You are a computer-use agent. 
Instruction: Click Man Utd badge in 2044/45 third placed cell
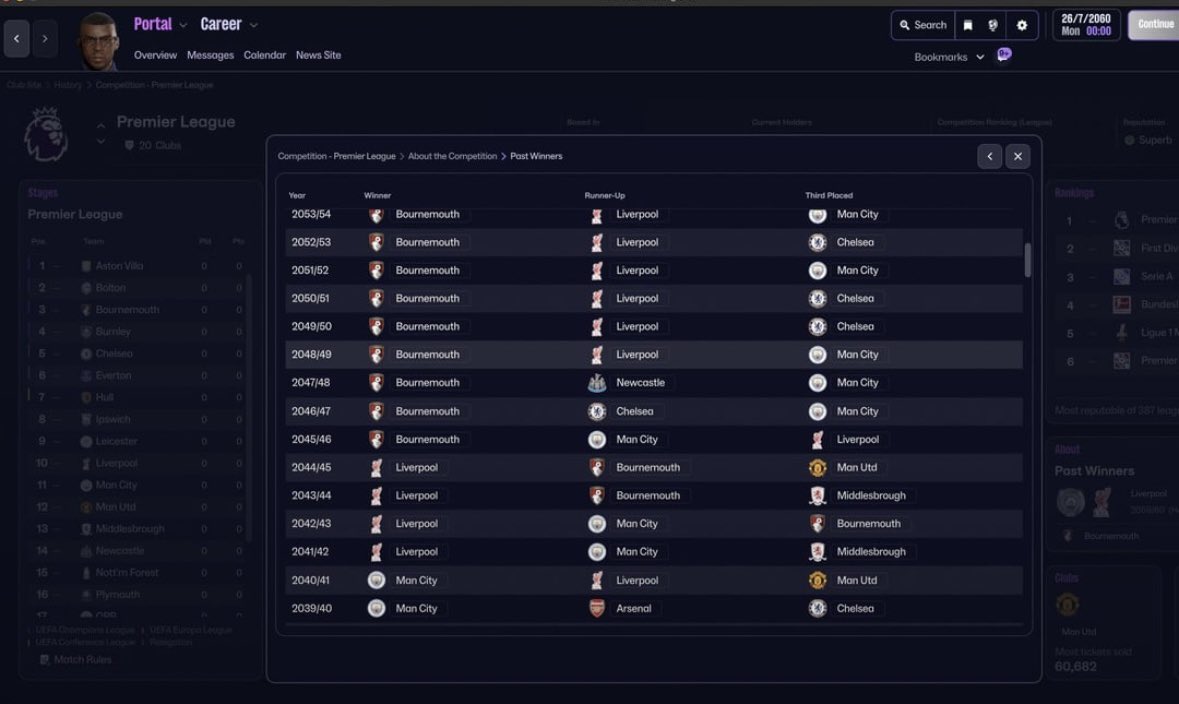coord(817,467)
